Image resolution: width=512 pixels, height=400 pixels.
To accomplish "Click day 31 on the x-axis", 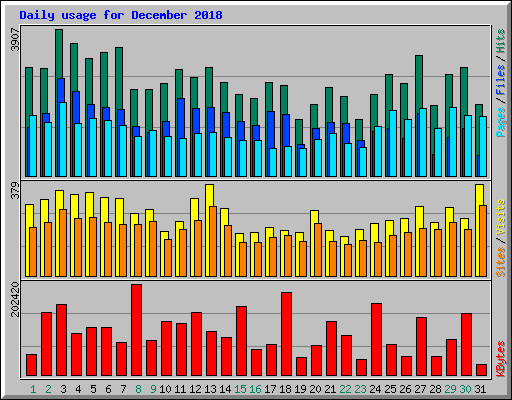I will click(480, 389).
